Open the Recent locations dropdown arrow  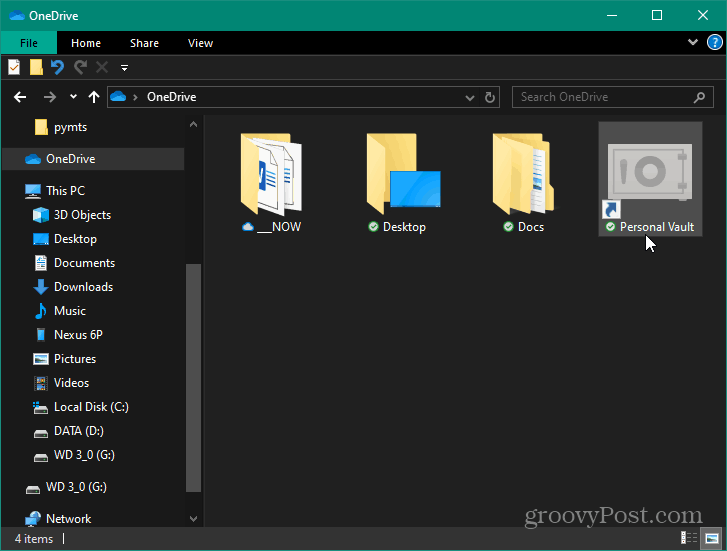pos(73,97)
